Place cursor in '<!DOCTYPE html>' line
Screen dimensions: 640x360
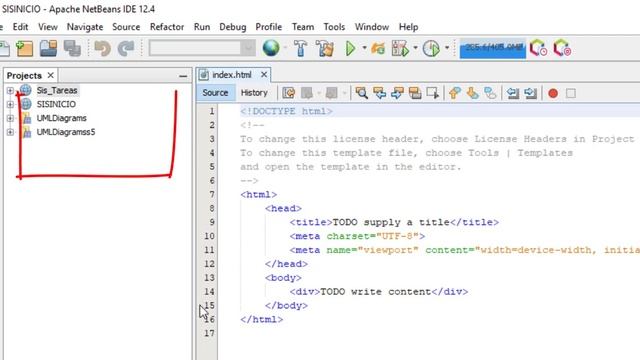286,111
